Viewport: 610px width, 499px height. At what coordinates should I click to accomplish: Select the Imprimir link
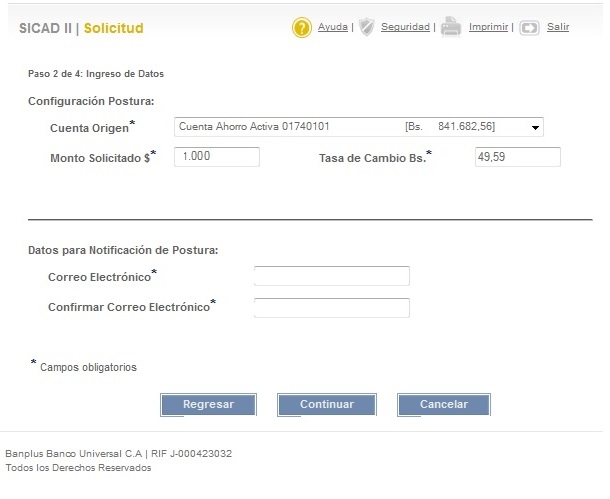[488, 27]
